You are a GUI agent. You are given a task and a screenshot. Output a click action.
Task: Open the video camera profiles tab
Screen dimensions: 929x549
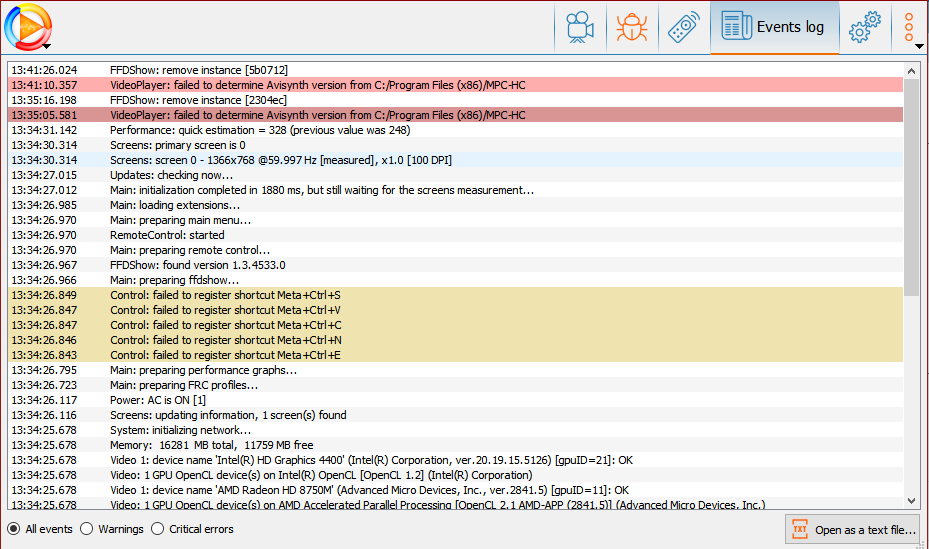click(x=580, y=27)
